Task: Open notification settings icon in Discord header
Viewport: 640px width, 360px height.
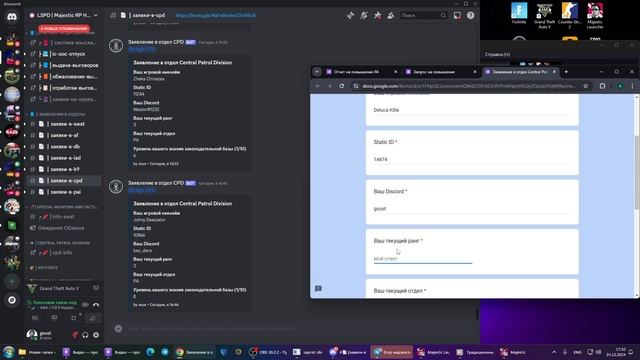Action: 364,16
